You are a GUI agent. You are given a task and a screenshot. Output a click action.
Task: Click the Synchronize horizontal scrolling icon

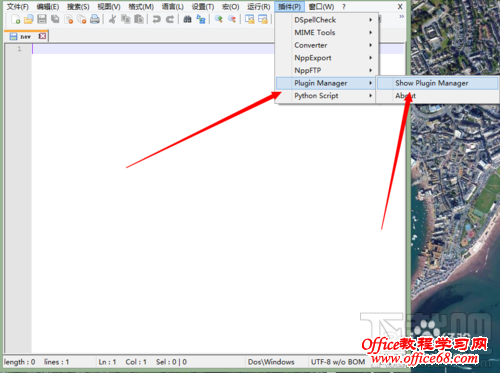(263, 19)
